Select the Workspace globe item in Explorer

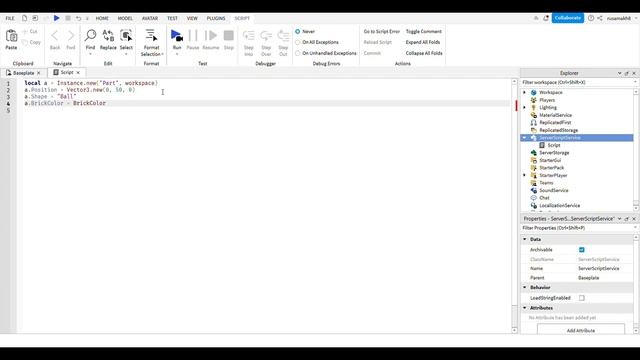551,92
